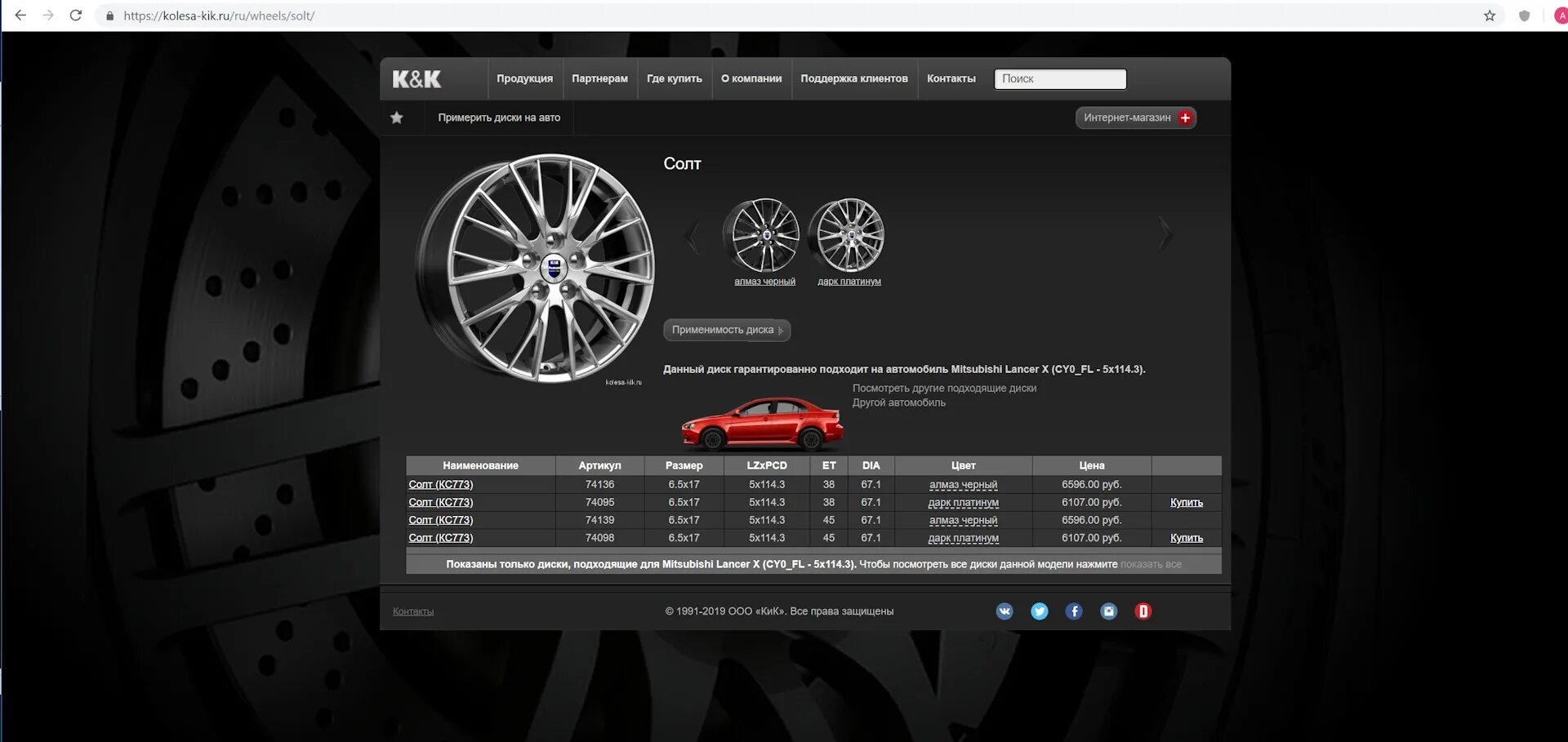Click the дарк платинум label under the thumbnail

point(849,282)
